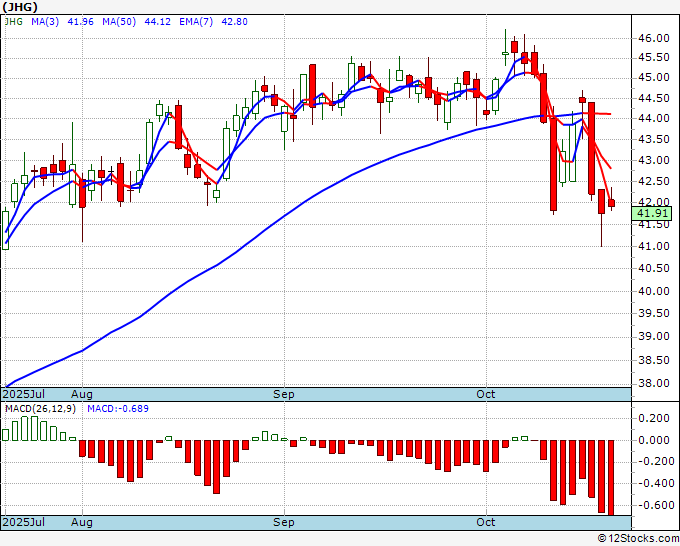This screenshot has width=680, height=546.
Task: Click the Oct label on MACD axis
Action: pyautogui.click(x=485, y=522)
